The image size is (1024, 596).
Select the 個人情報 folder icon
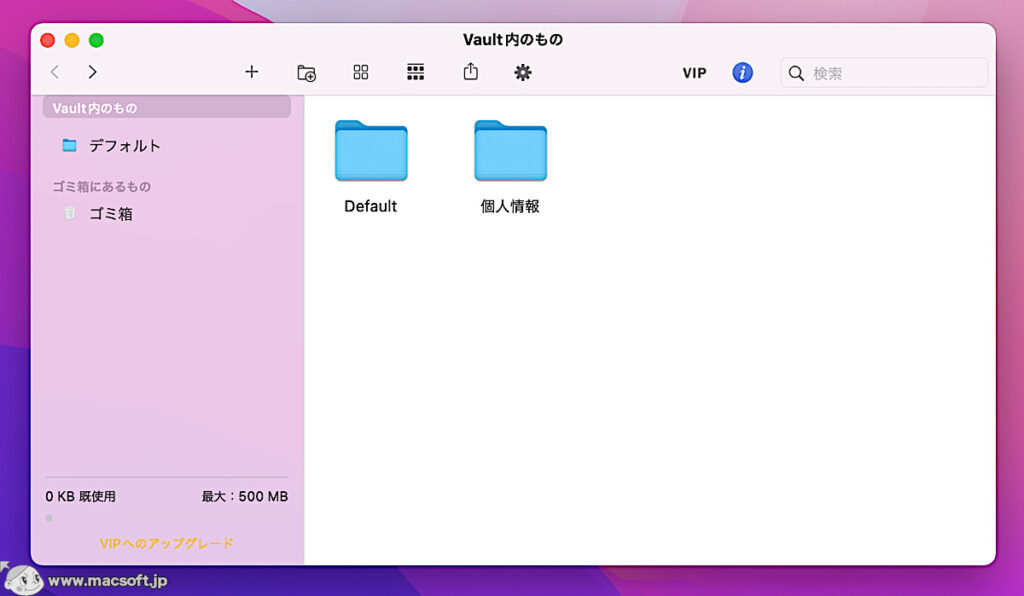point(510,151)
